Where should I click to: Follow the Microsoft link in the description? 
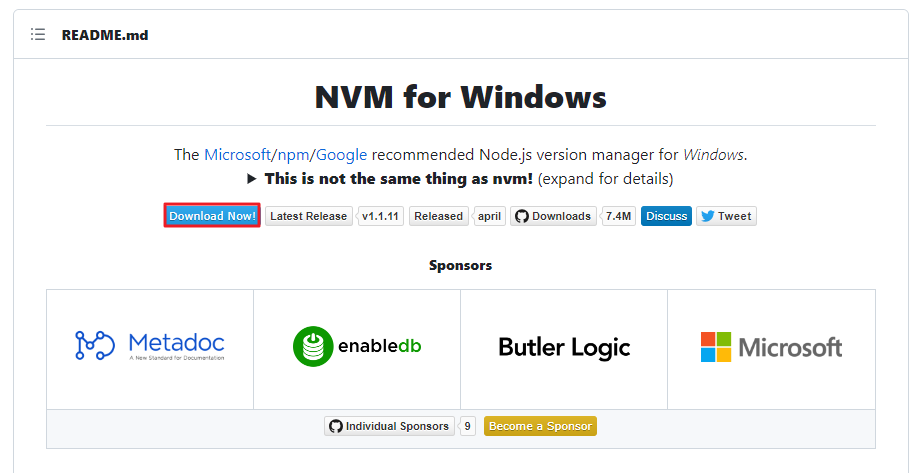[237, 155]
